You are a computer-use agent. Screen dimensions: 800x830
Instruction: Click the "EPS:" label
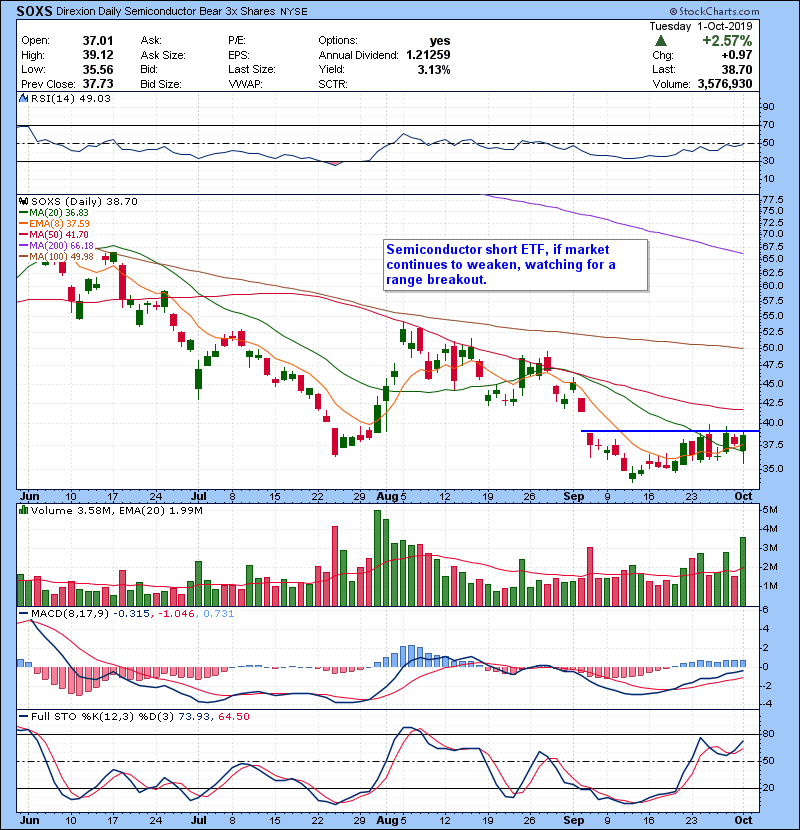point(239,55)
